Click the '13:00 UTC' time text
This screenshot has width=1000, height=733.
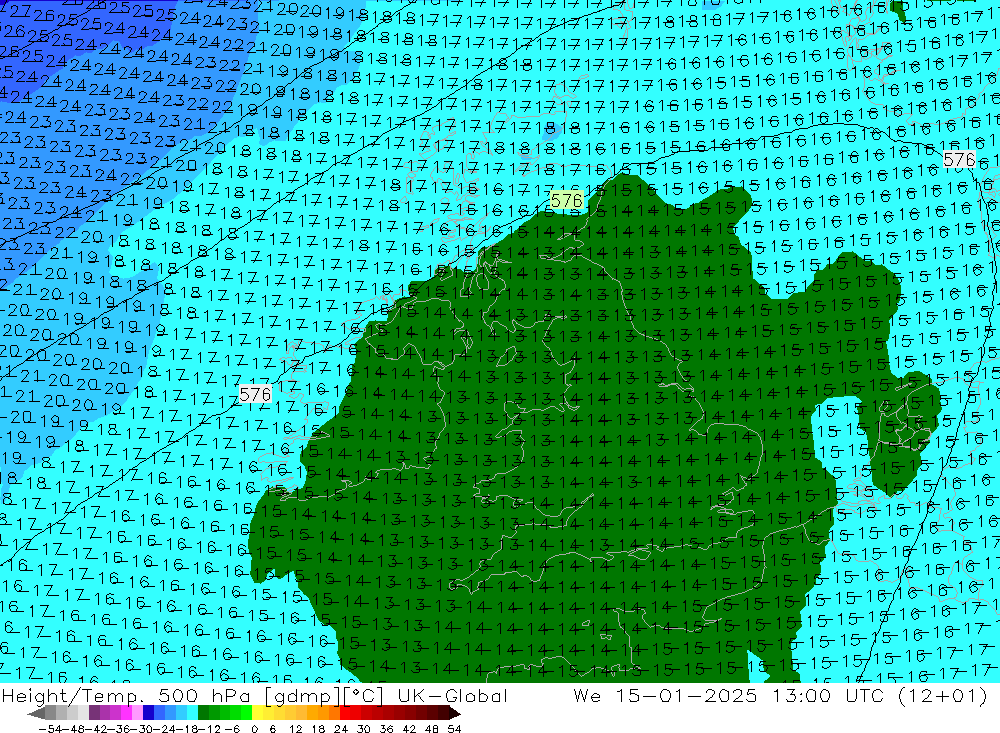point(828,695)
